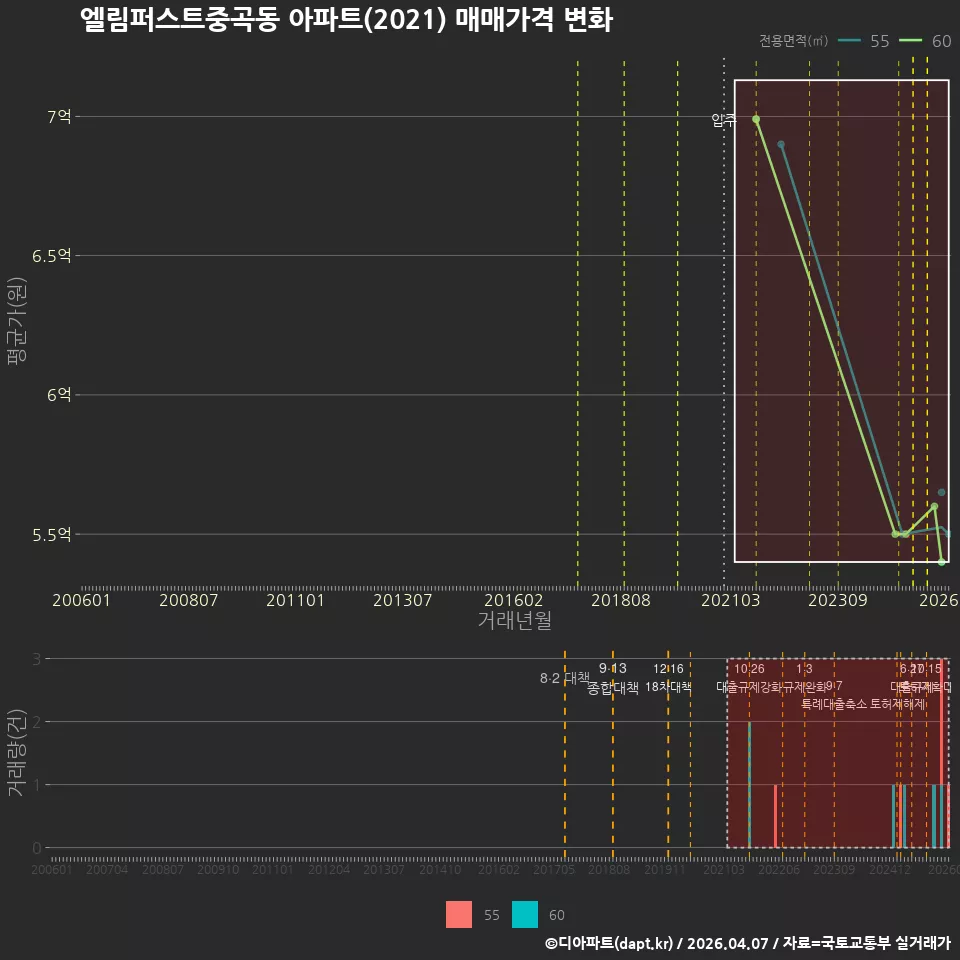The height and width of the screenshot is (960, 960).
Task: Click the 12·16 18차대책 policy marker label
Action: (x=668, y=678)
